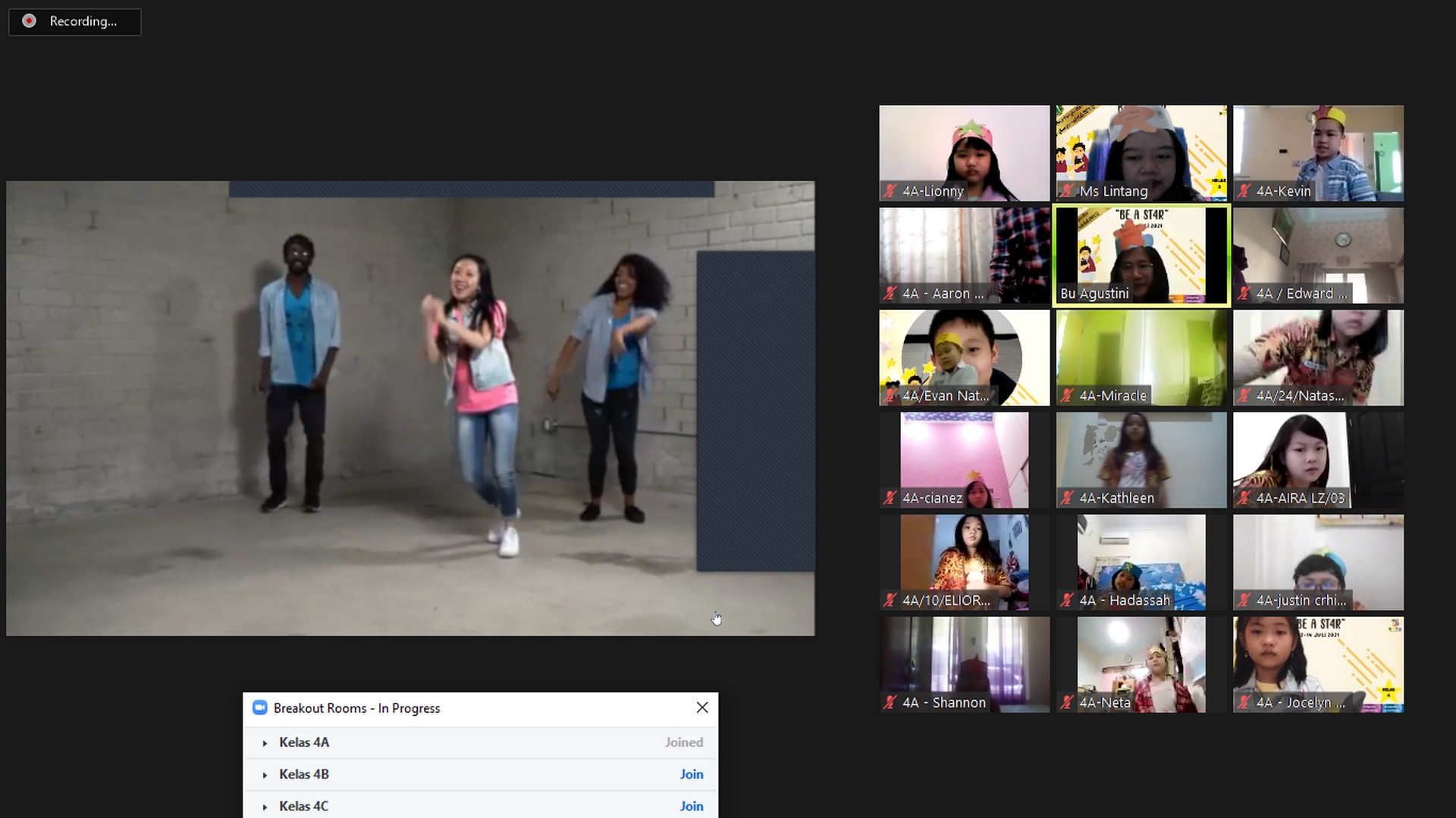The height and width of the screenshot is (818, 1456).
Task: Expand the Kelas 4B breakout room
Action: point(265,775)
